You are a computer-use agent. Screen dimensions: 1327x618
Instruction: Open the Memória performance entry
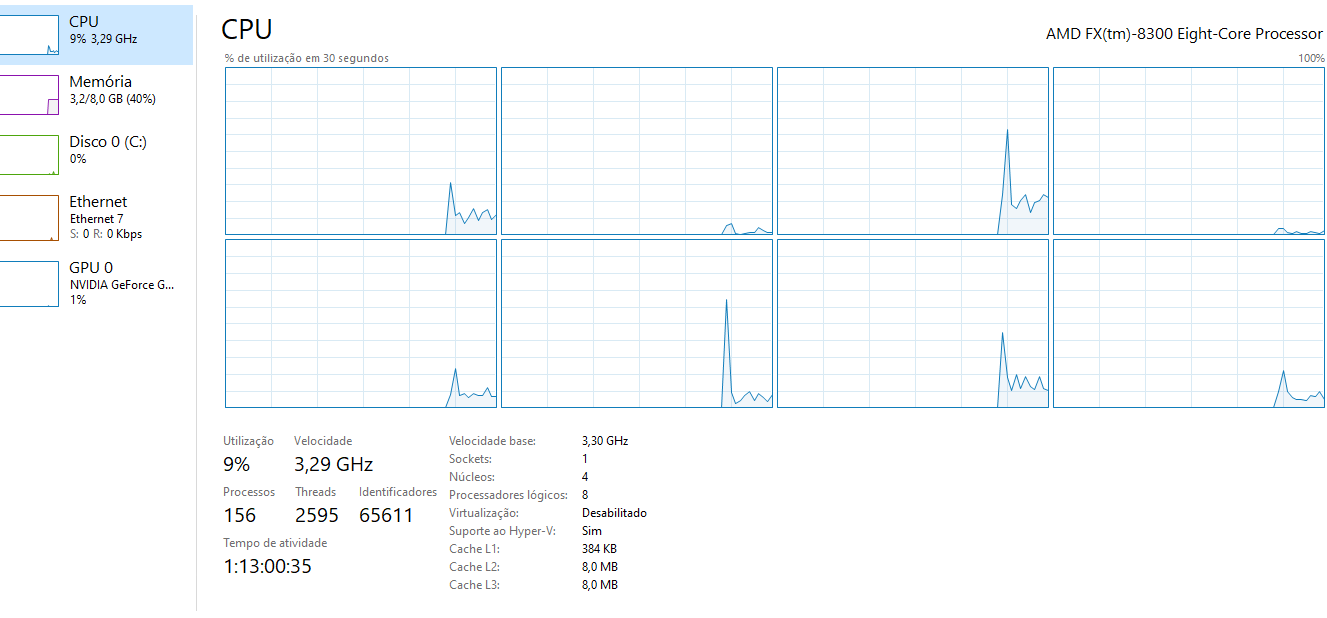tap(96, 95)
